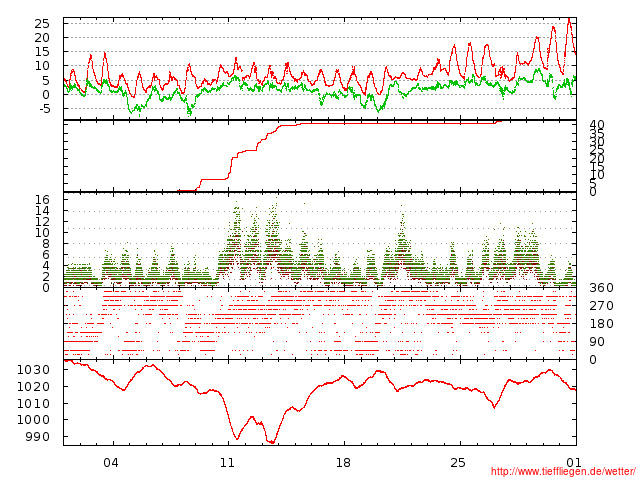This screenshot has width=640, height=480.
Task: Click the 1000 pressure axis label
Action: coord(33,420)
